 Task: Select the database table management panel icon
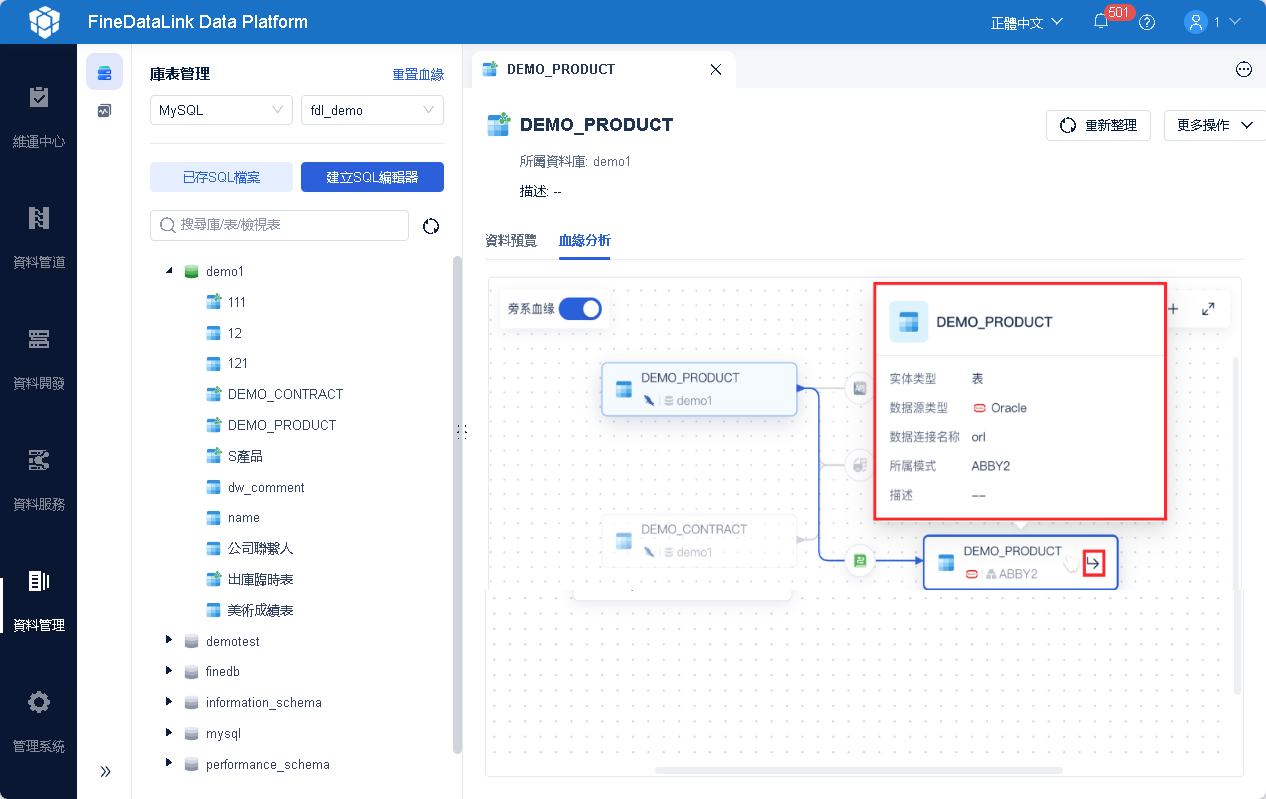coord(104,72)
